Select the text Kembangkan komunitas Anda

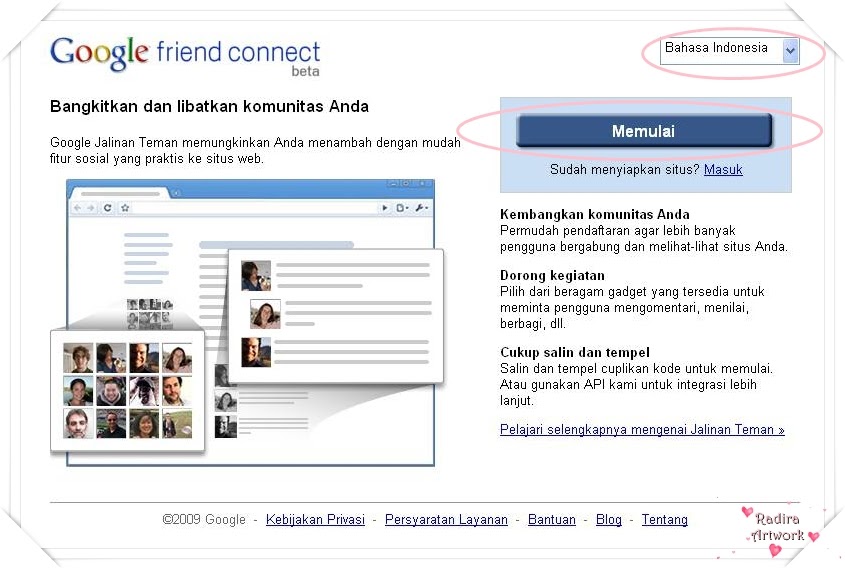594,214
